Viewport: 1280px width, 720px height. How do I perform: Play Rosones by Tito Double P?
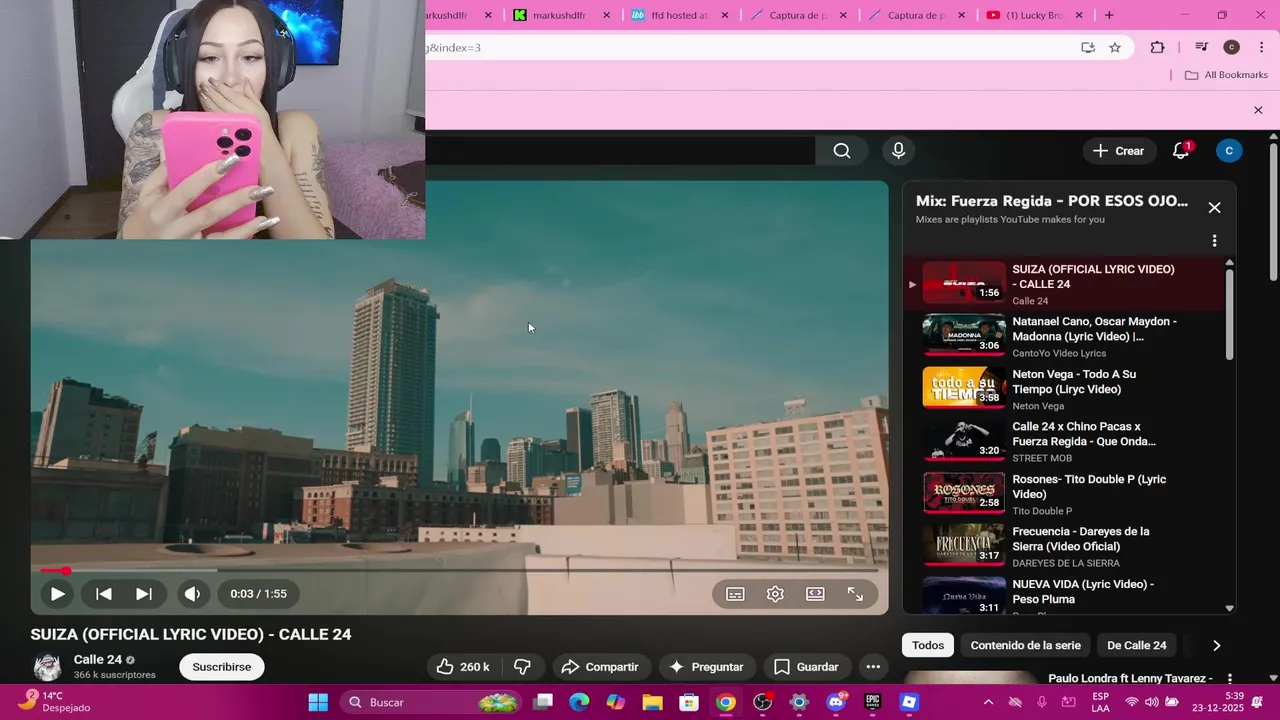[1064, 494]
